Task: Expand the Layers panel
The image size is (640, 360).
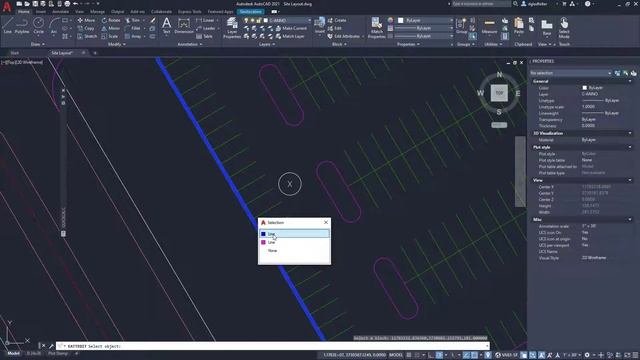Action: [x=267, y=44]
